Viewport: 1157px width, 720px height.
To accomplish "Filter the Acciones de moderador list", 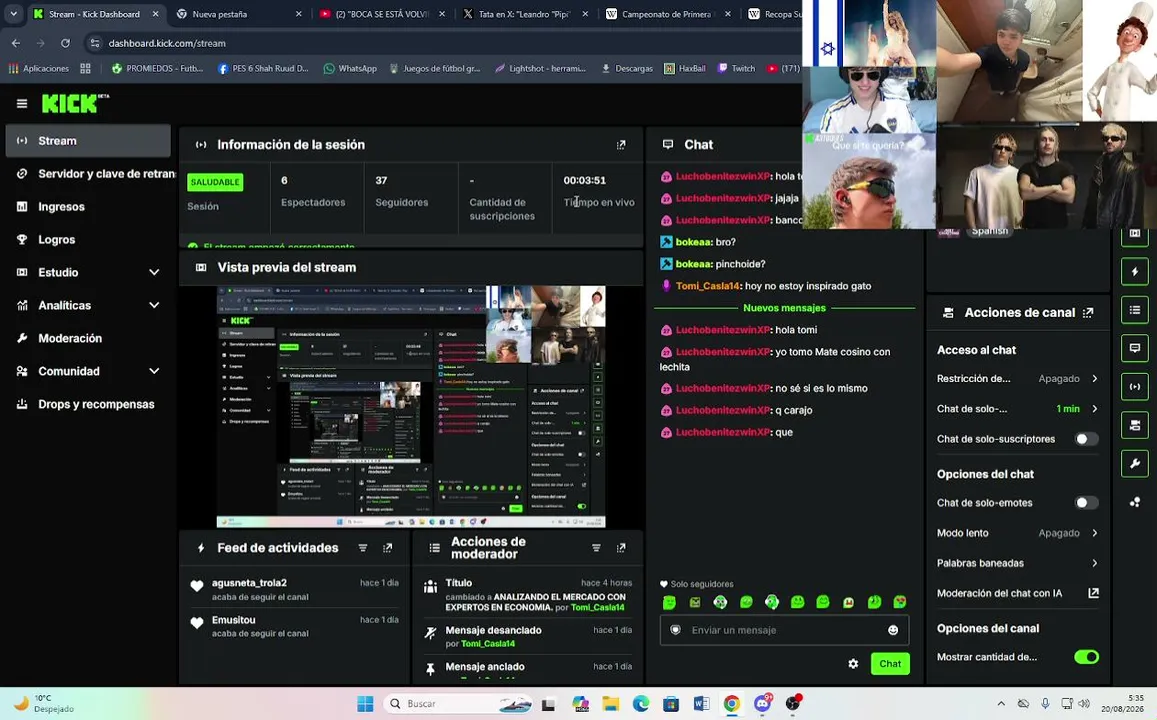I will (x=596, y=548).
